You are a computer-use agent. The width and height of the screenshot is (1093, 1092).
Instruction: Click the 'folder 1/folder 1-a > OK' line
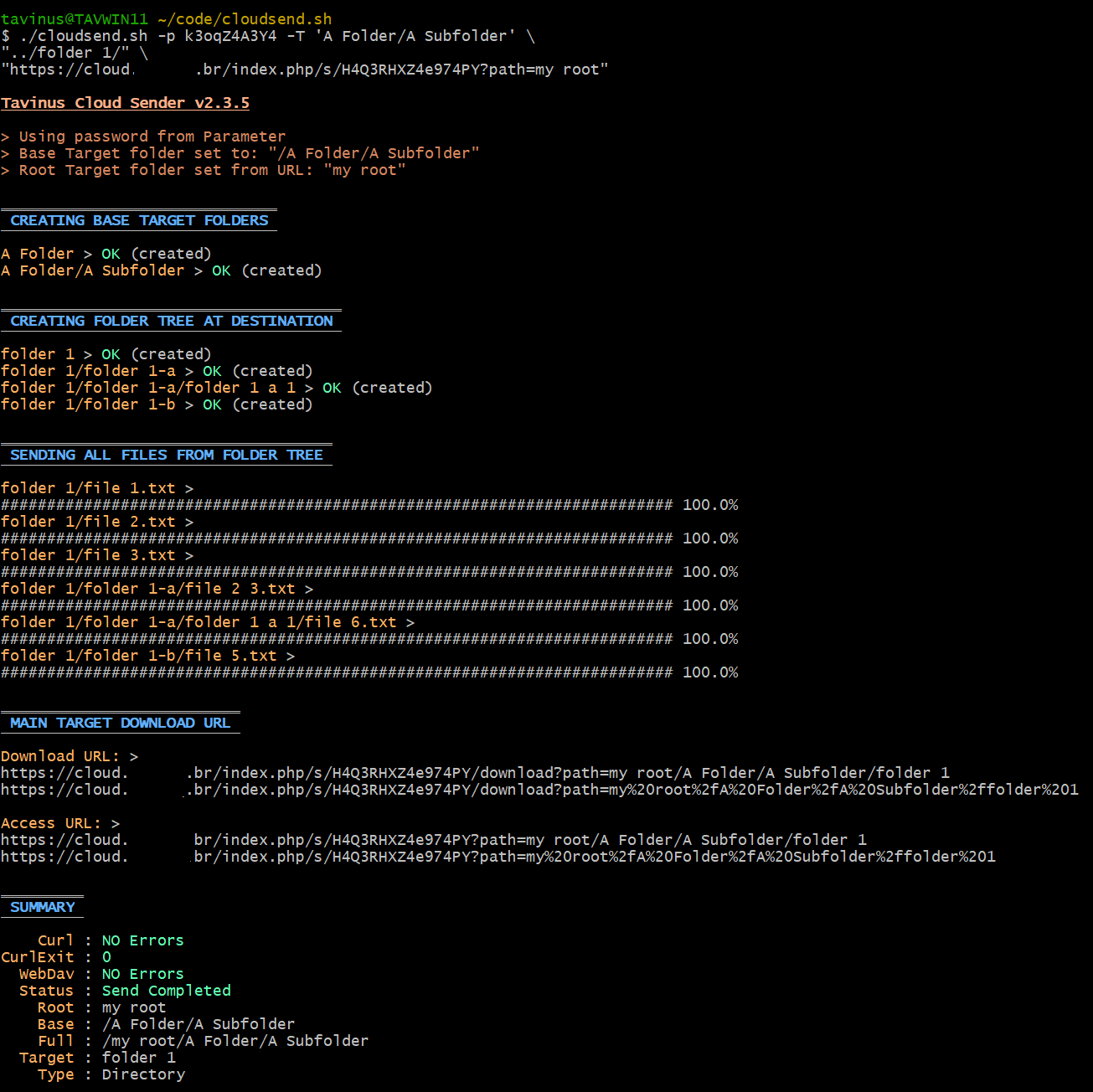157,371
